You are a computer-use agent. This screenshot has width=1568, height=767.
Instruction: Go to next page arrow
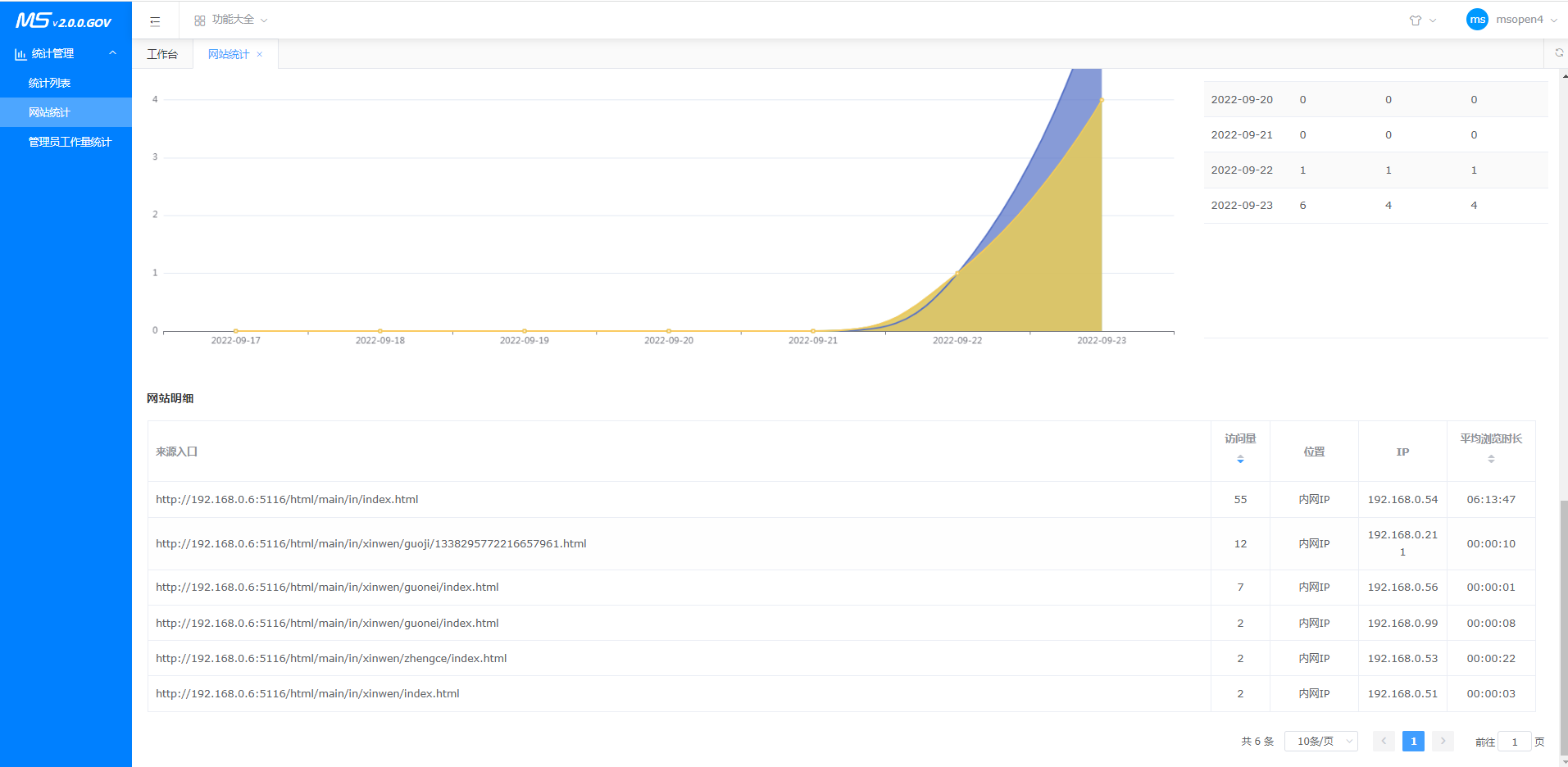pyautogui.click(x=1443, y=741)
